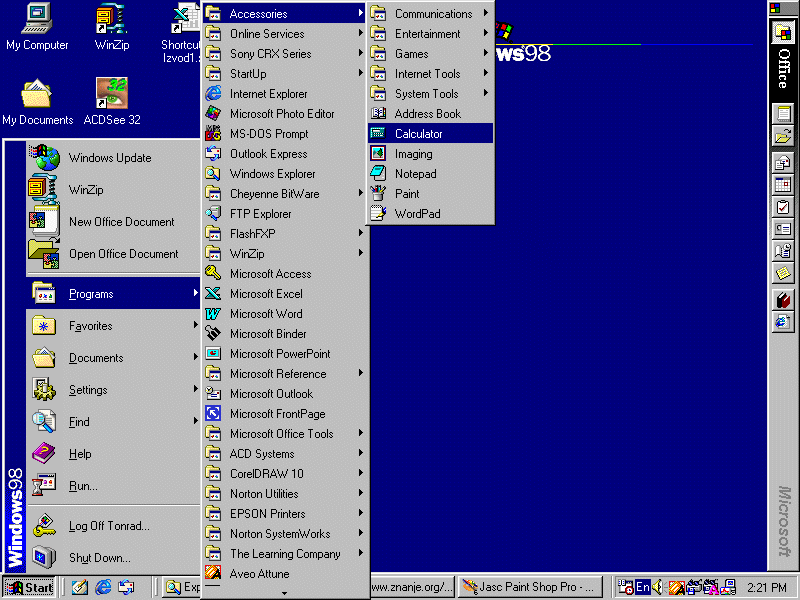Open Microsoft PowerPoint from Programs menu
This screenshot has width=800, height=600.
[x=285, y=354]
